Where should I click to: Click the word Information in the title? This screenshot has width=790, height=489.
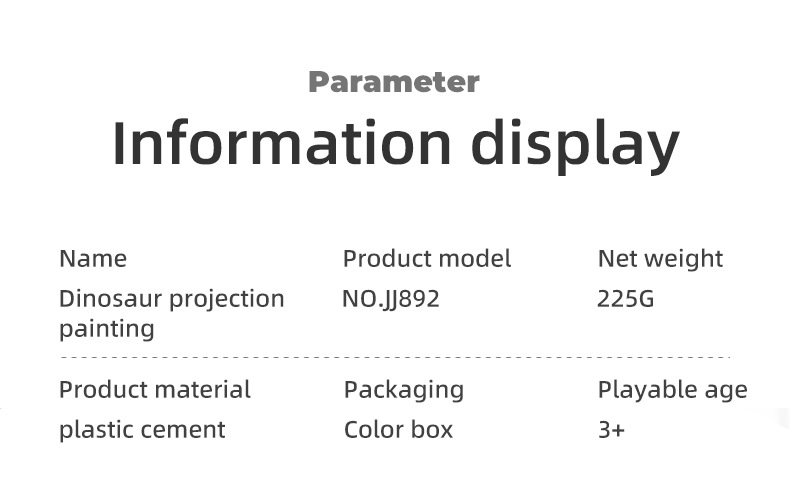click(282, 143)
